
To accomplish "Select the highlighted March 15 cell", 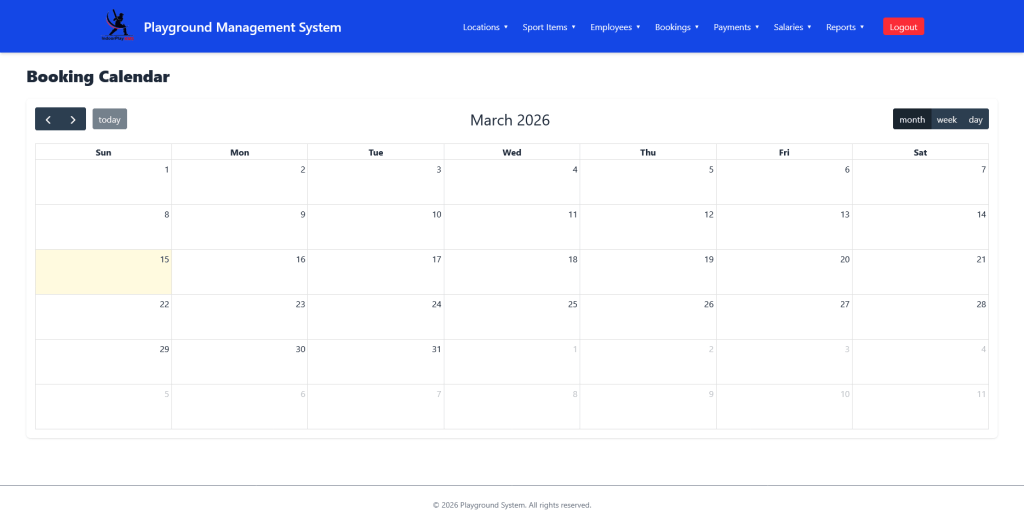I will 104,272.
